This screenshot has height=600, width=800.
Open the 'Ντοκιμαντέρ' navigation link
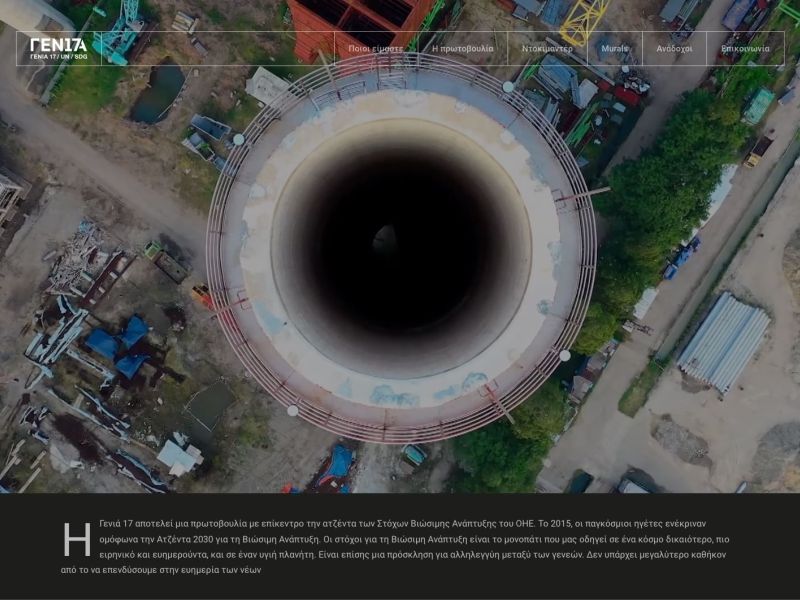(x=547, y=48)
